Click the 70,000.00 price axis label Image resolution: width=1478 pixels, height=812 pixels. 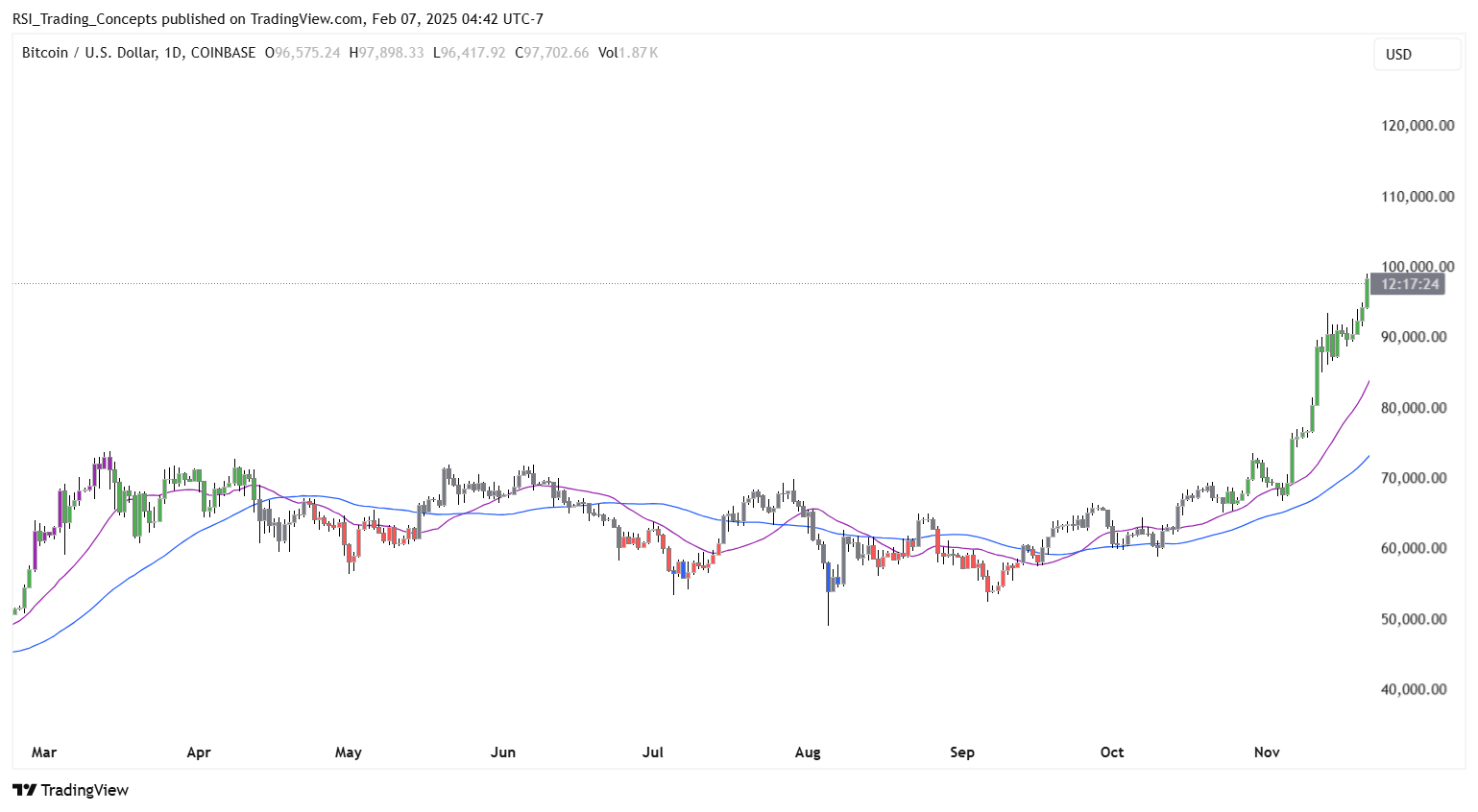point(1414,478)
